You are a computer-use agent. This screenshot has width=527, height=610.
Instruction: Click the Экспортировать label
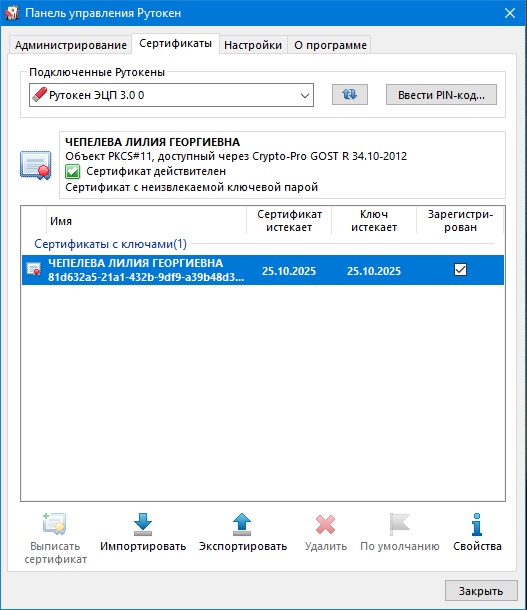[243, 546]
